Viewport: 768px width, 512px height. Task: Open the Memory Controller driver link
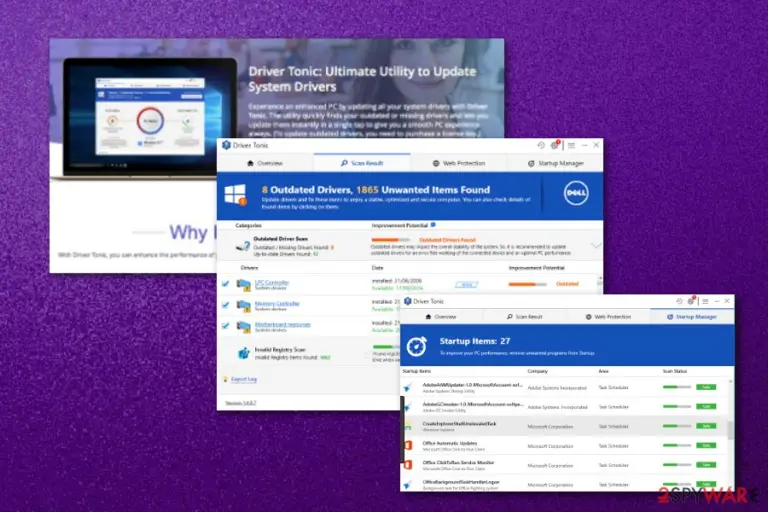[x=277, y=303]
